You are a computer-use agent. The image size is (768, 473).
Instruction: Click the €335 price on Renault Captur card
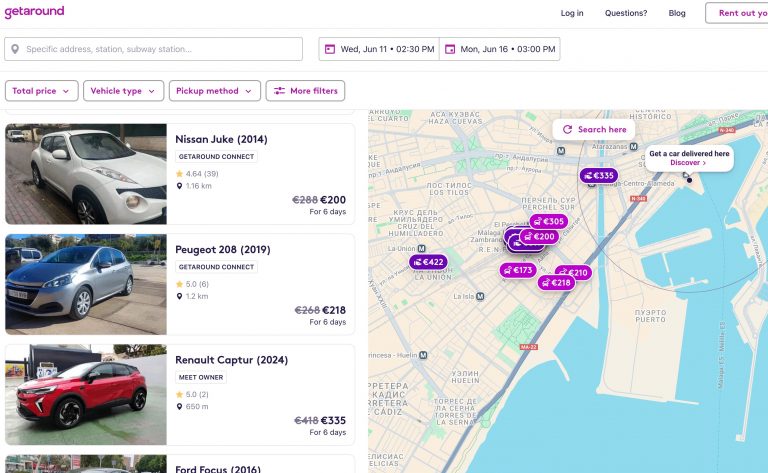(334, 420)
